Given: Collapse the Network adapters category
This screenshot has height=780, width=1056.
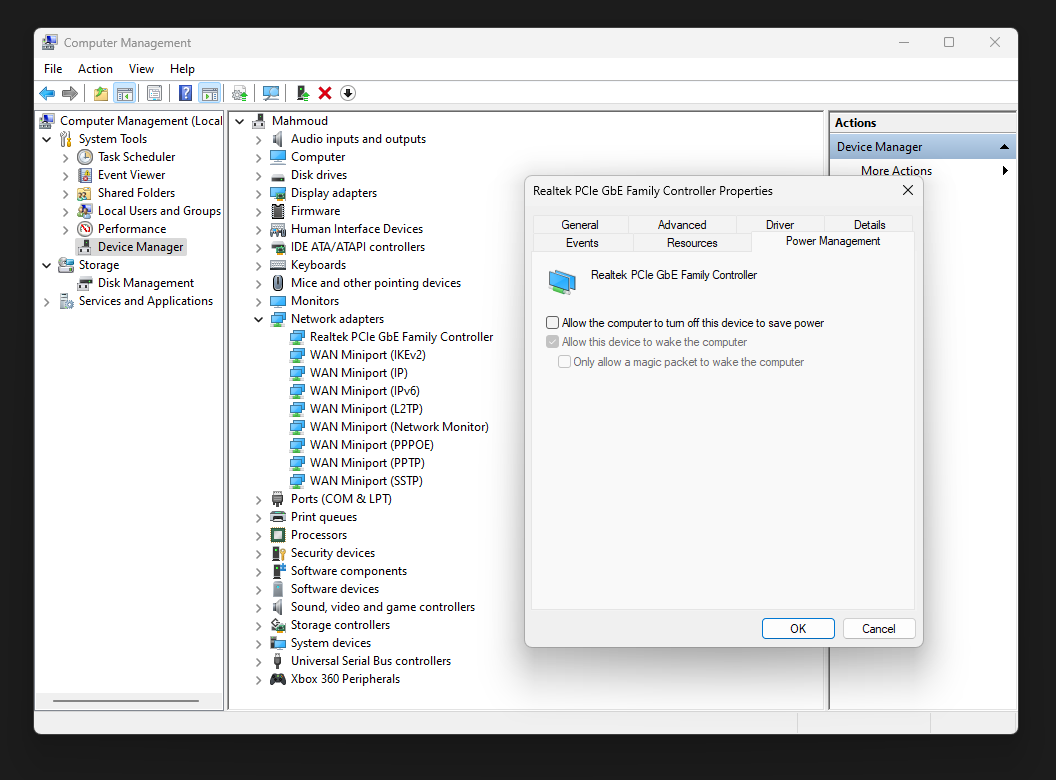Looking at the screenshot, I should point(259,319).
